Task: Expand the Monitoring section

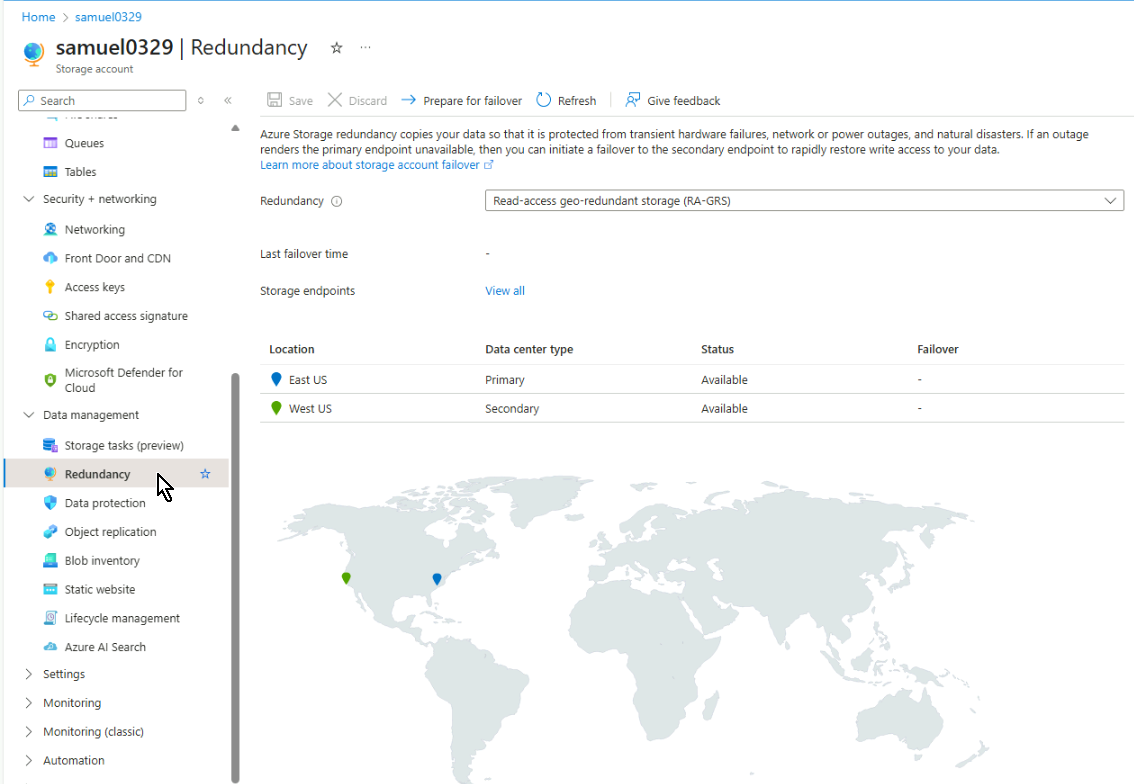Action: click(x=29, y=703)
